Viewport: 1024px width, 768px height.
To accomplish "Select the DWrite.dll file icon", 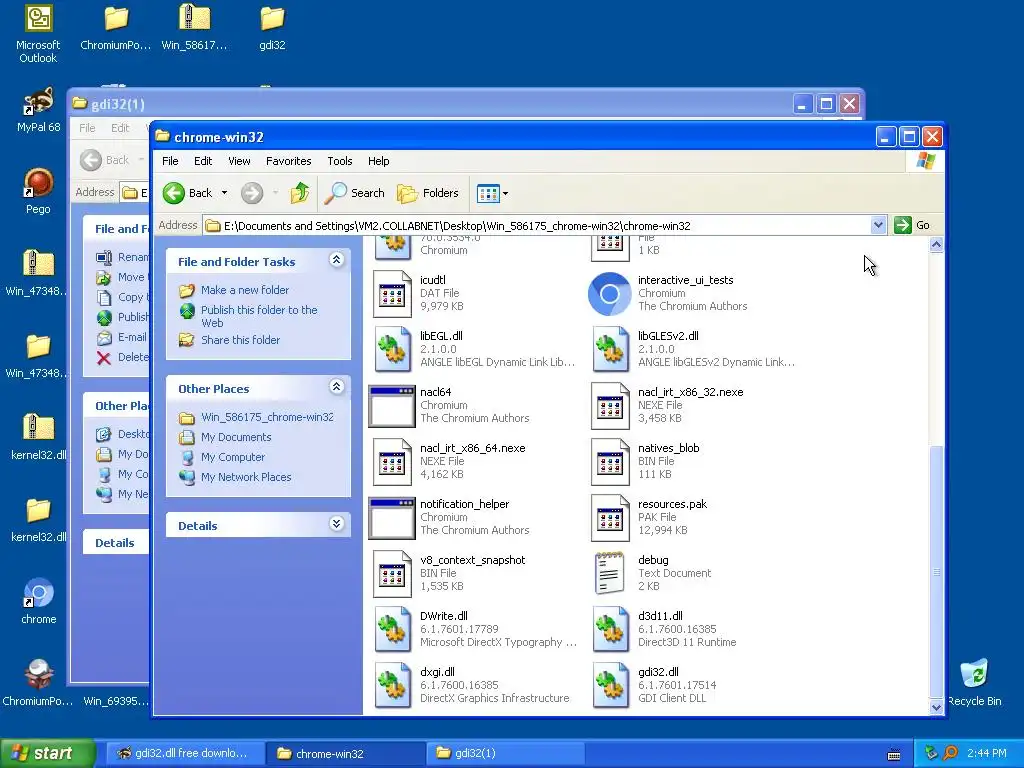I will (392, 630).
